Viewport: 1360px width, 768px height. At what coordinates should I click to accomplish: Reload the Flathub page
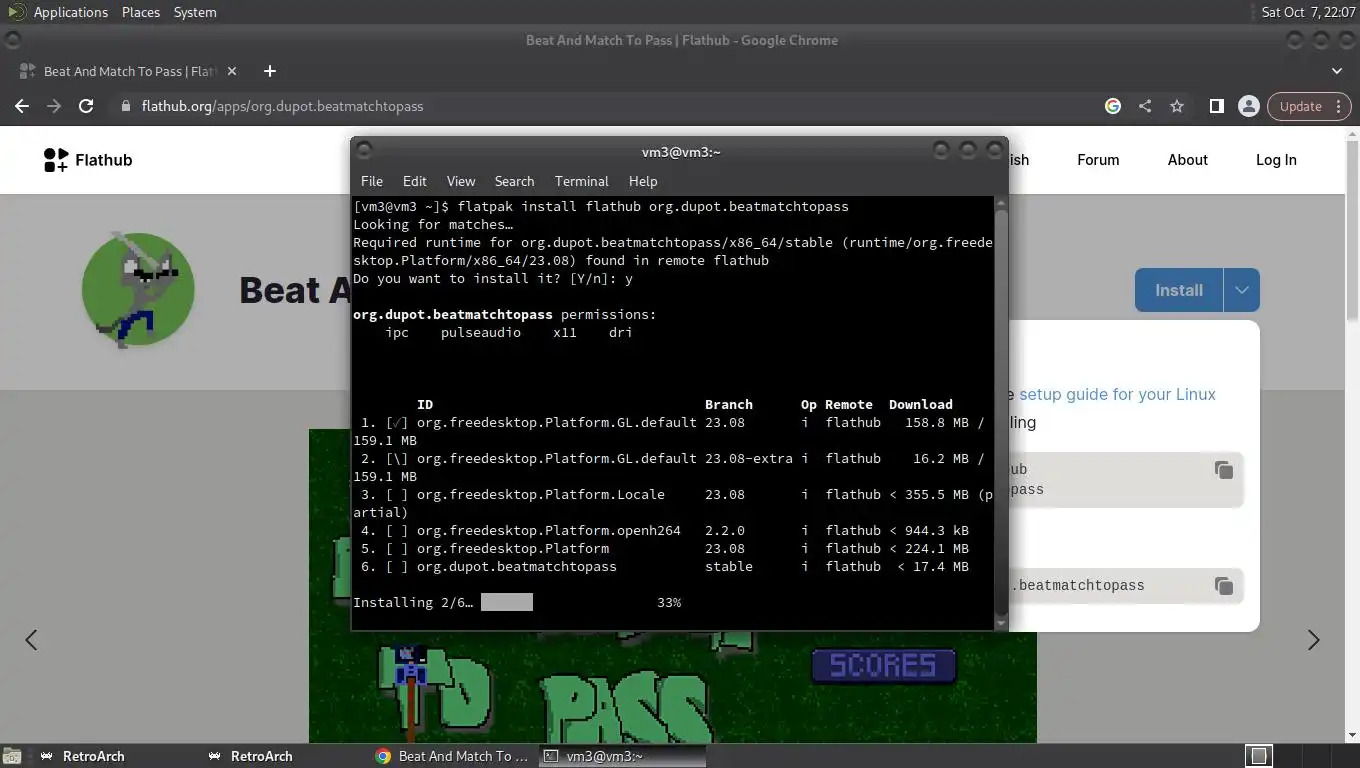click(x=86, y=106)
